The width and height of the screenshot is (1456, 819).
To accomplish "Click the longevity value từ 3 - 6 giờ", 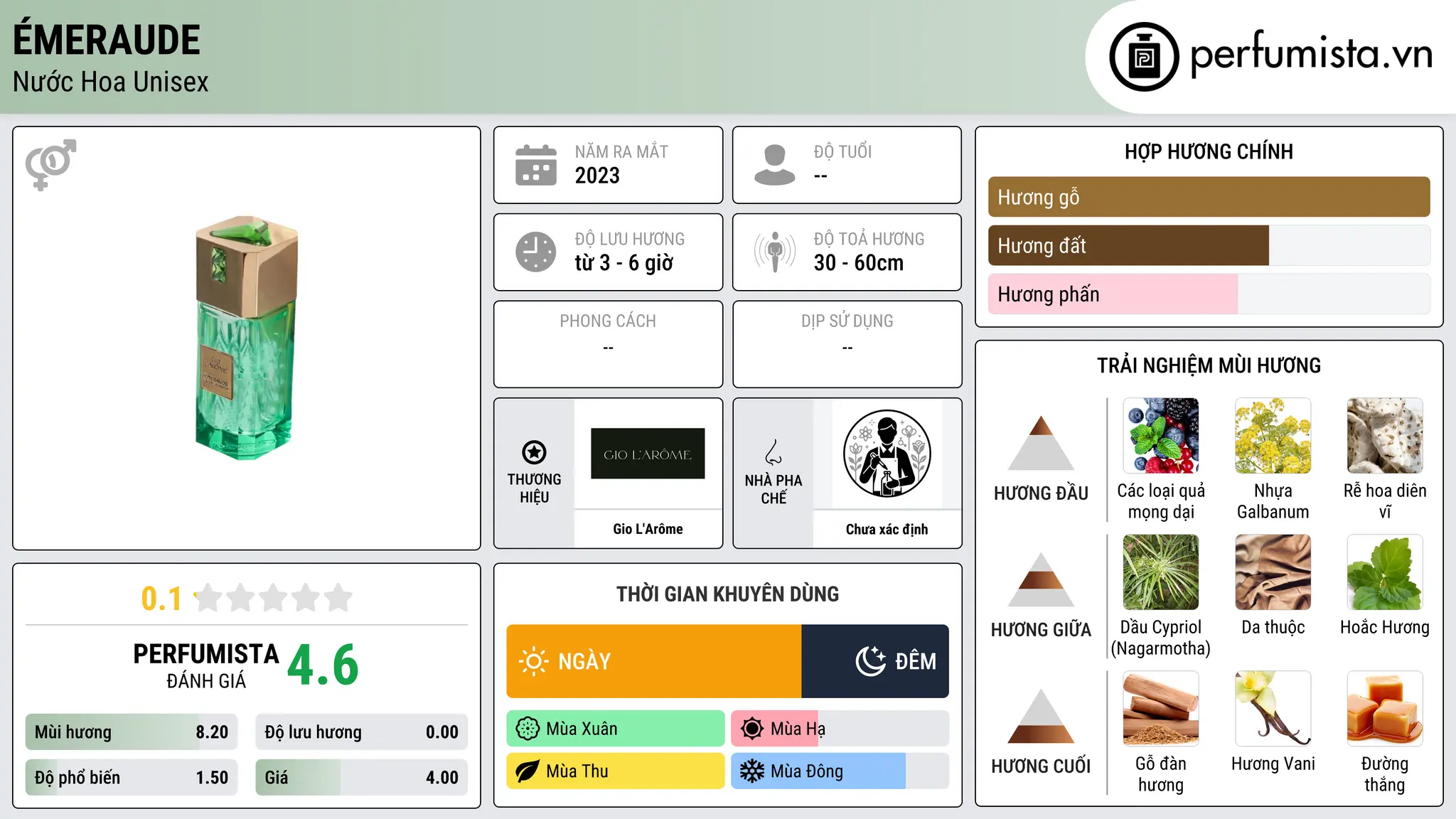I will coord(623,263).
